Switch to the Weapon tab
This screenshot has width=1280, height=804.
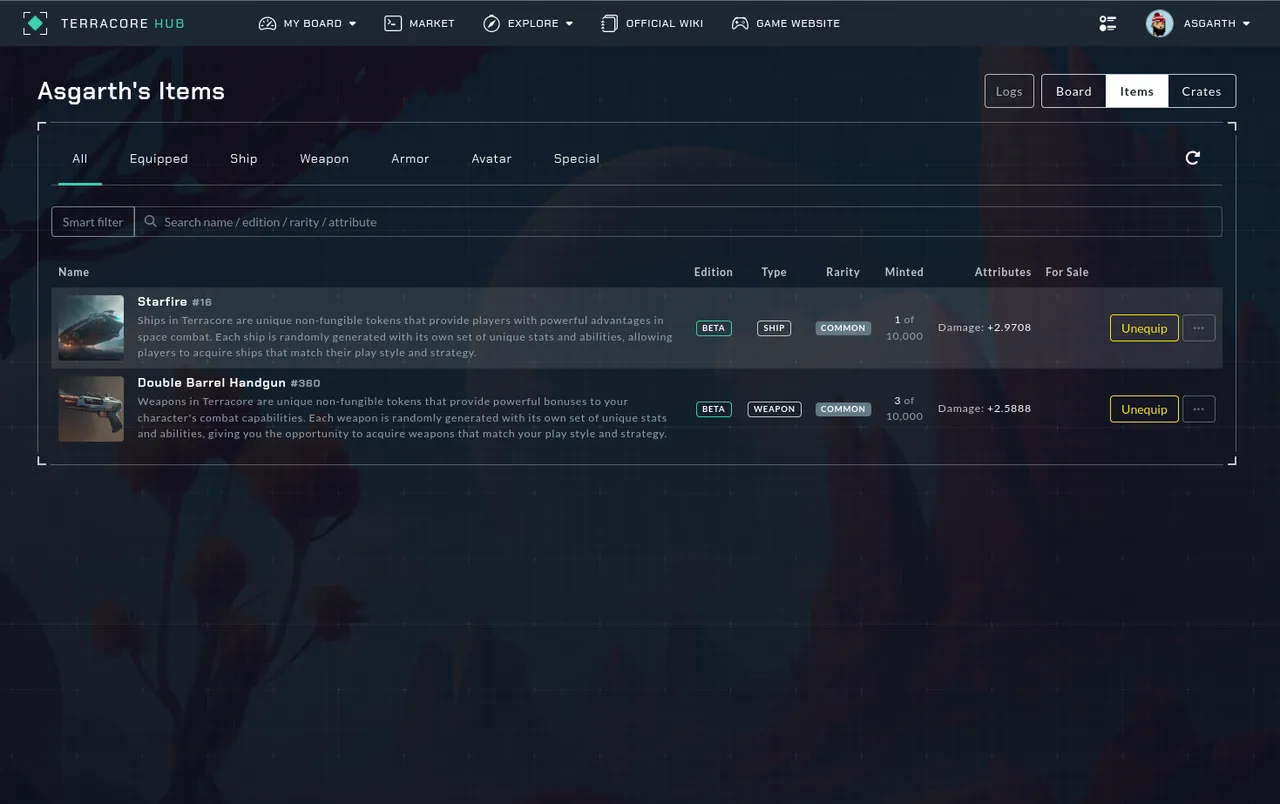(324, 159)
